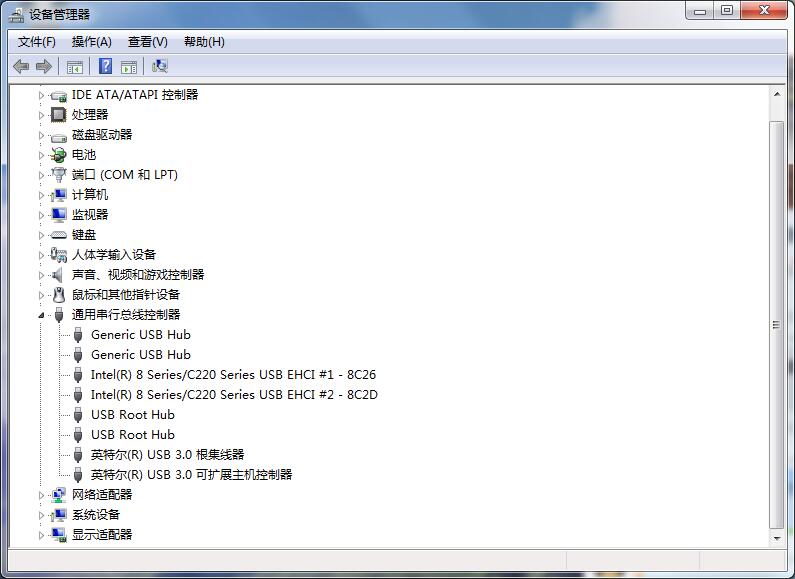This screenshot has width=795, height=579.
Task: Collapse the 通用串行总线控制器 USB controllers node
Action: pos(42,315)
